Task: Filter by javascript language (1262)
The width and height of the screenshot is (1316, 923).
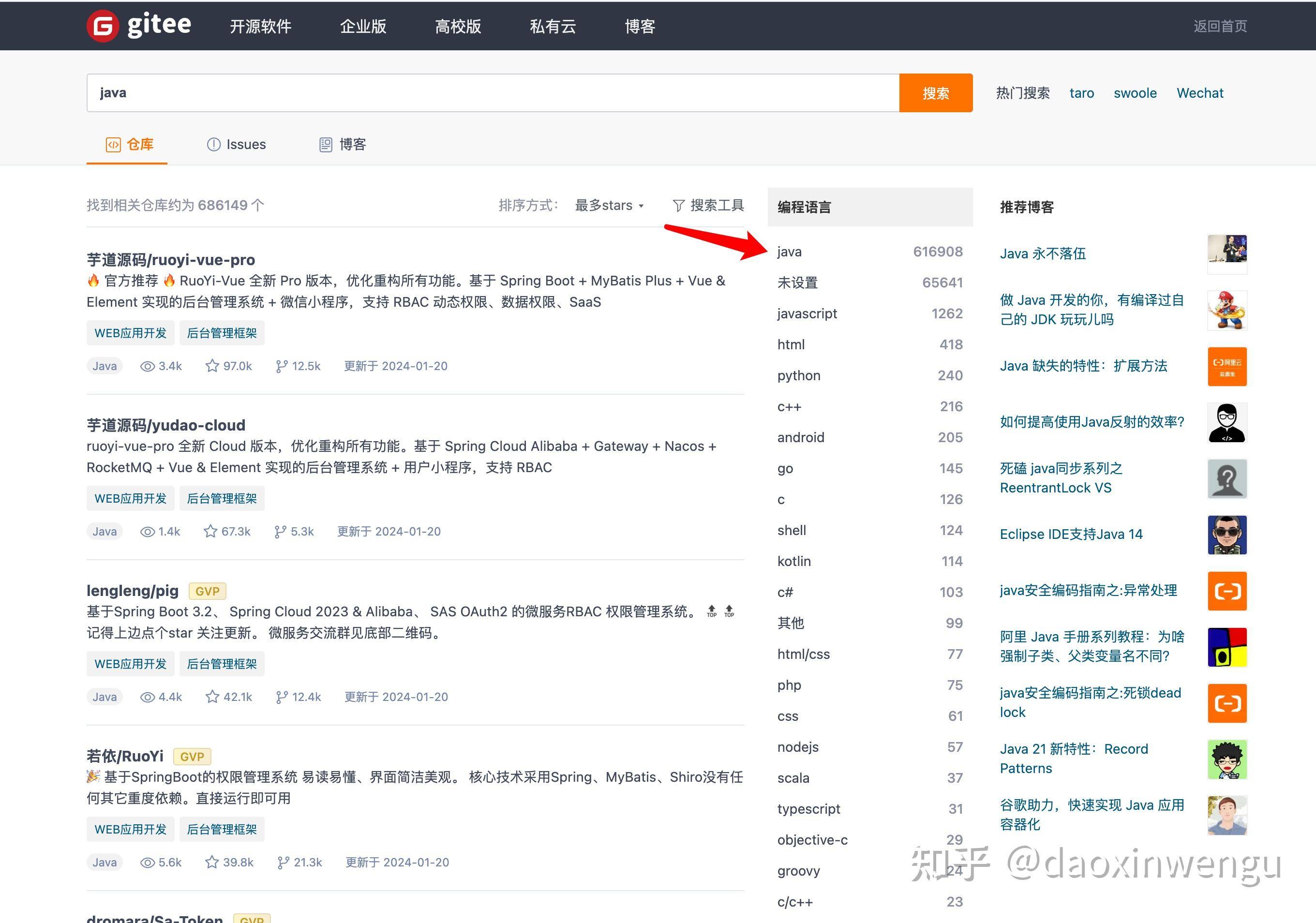Action: 869,314
